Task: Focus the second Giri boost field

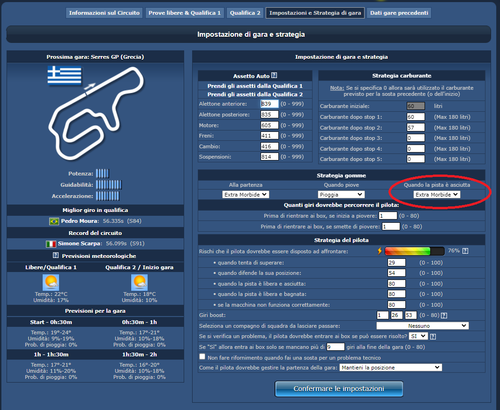Action: click(x=397, y=315)
